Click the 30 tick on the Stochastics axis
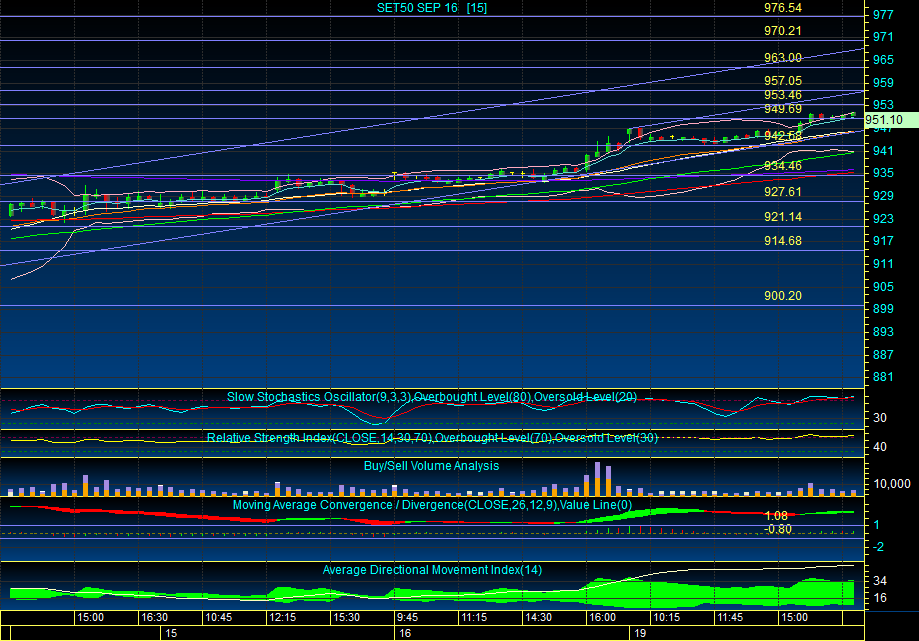 [x=880, y=418]
